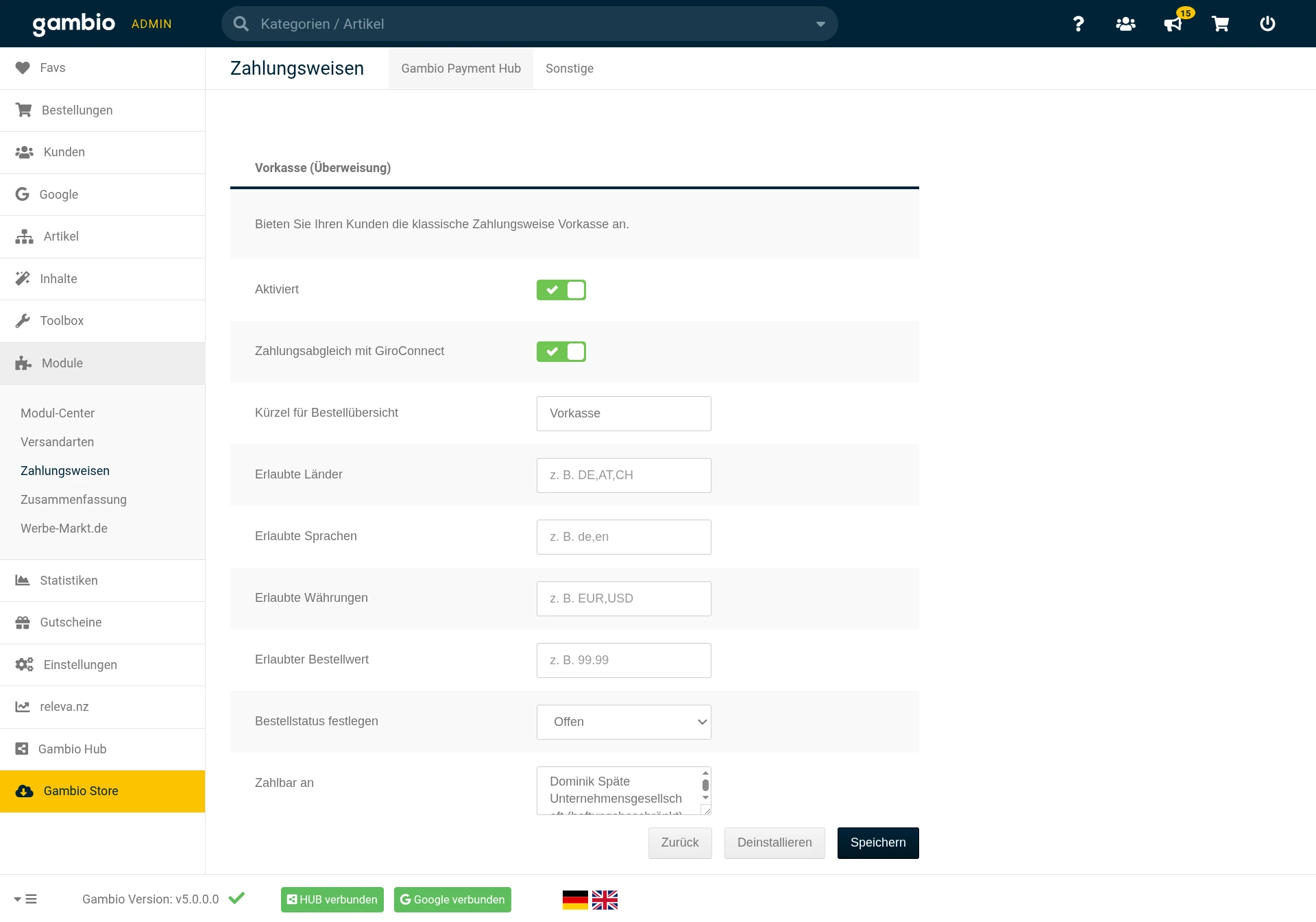Click the Deinstallieren button
This screenshot has height=922, width=1316.
[774, 842]
